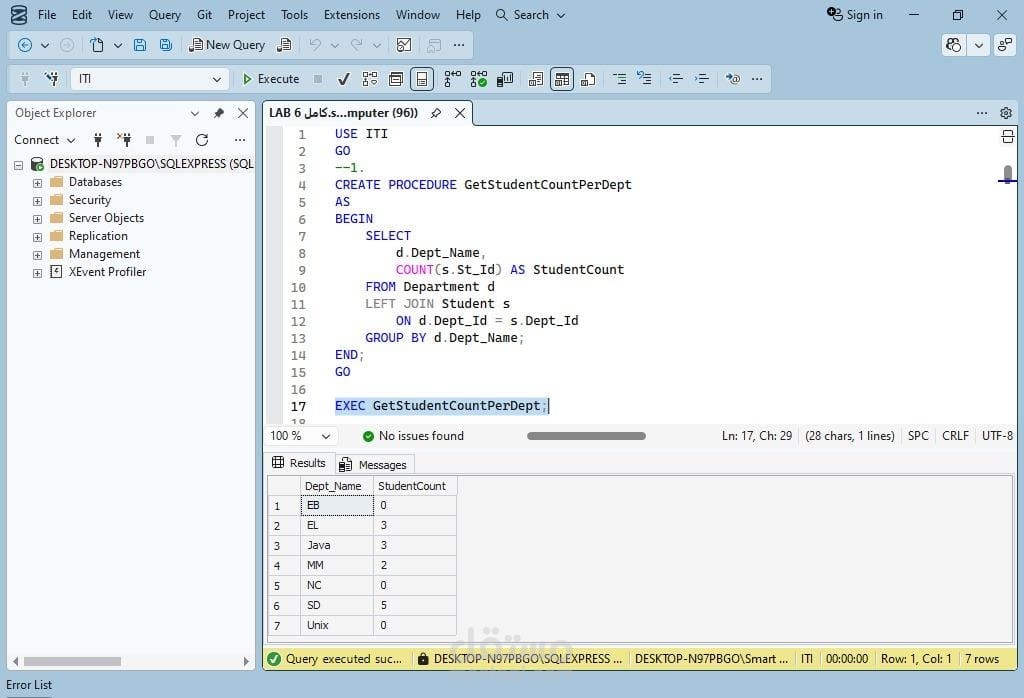Select the Management tree item
Viewport: 1024px width, 698px height.
[104, 254]
